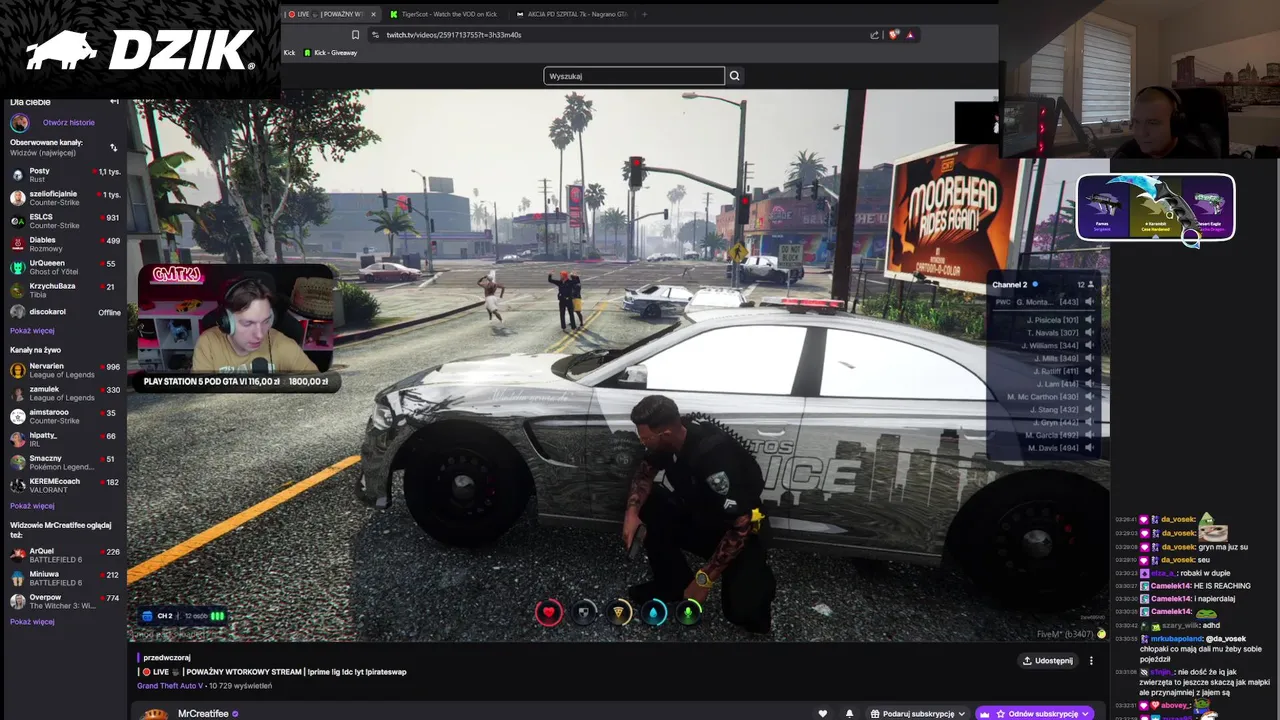Open Overpow The Witcher 3 channel
Viewport: 1280px width, 720px height.
65,601
